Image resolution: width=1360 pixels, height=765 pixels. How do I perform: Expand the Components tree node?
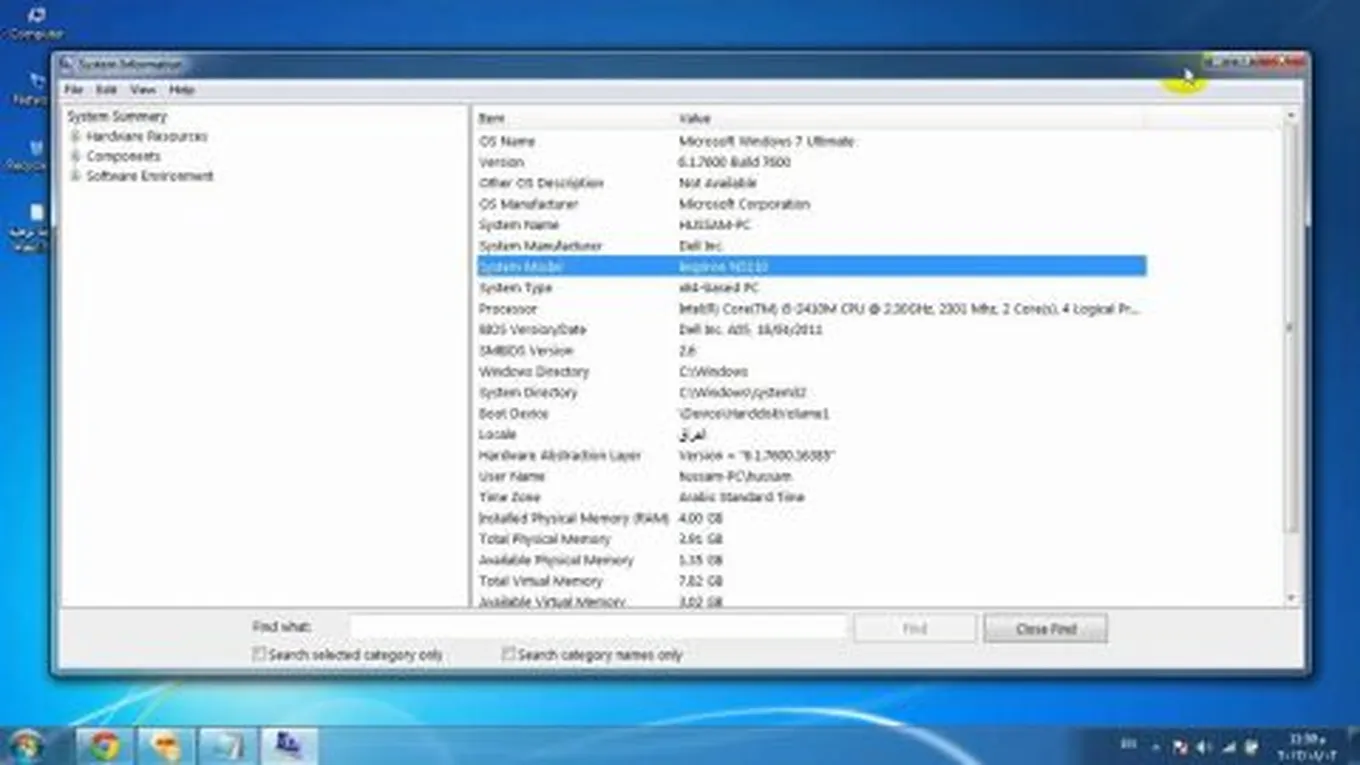tap(75, 156)
